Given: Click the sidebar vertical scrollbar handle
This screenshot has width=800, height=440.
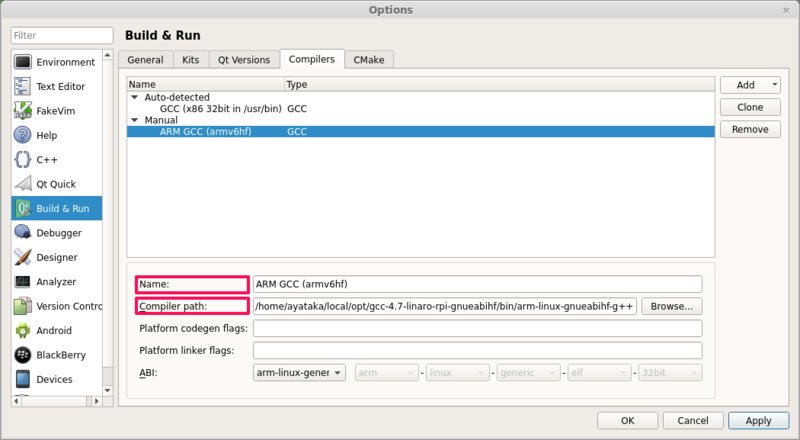Looking at the screenshot, I should click(108, 376).
